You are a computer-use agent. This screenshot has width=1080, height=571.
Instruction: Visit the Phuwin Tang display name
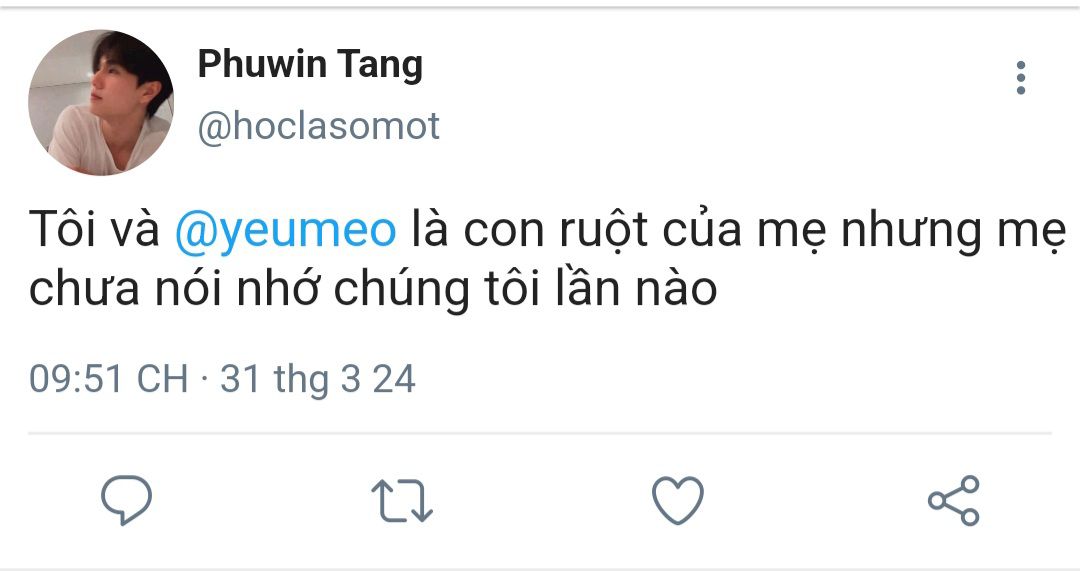[x=310, y=65]
